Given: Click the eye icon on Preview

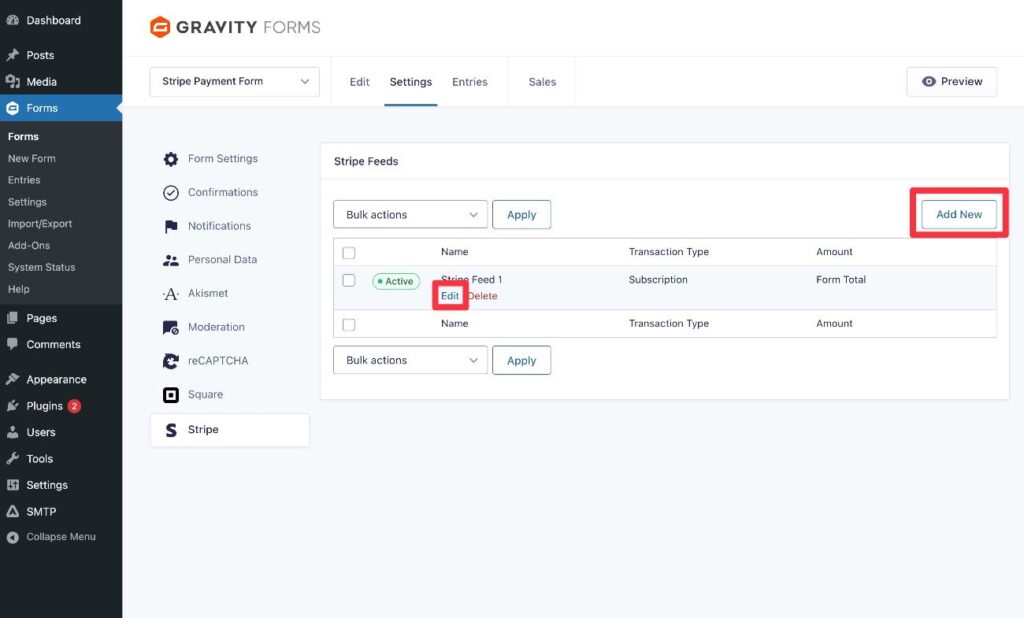Looking at the screenshot, I should (929, 82).
